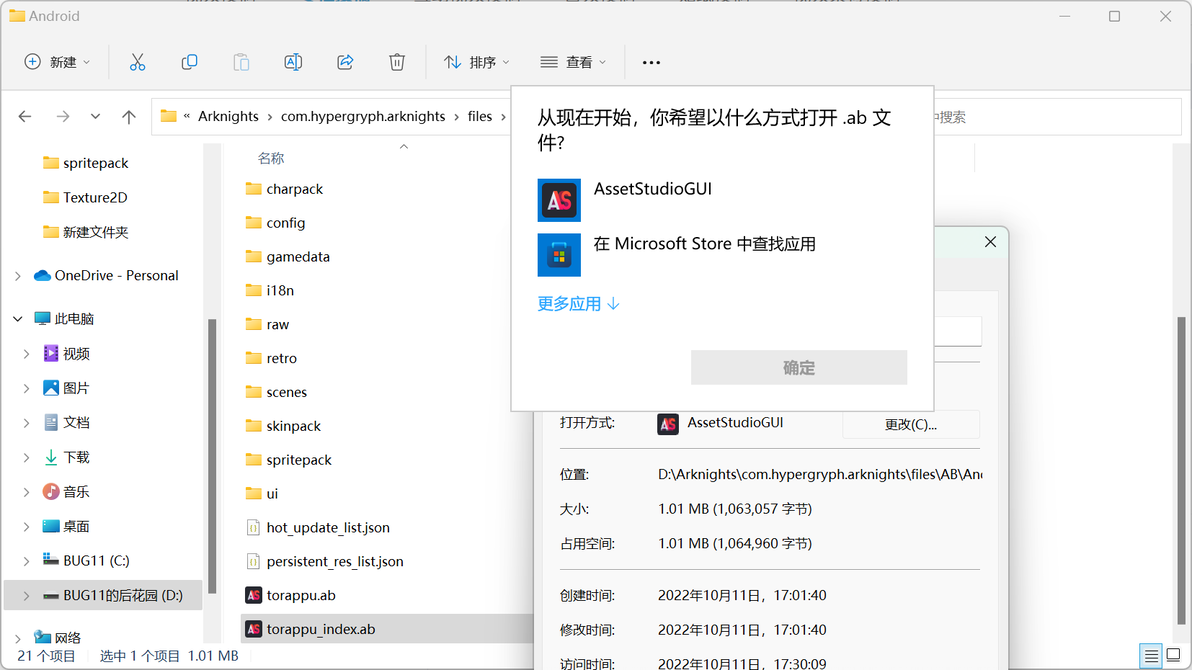The height and width of the screenshot is (670, 1192).
Task: Open the 查看 (View) dropdown
Action: coord(573,62)
